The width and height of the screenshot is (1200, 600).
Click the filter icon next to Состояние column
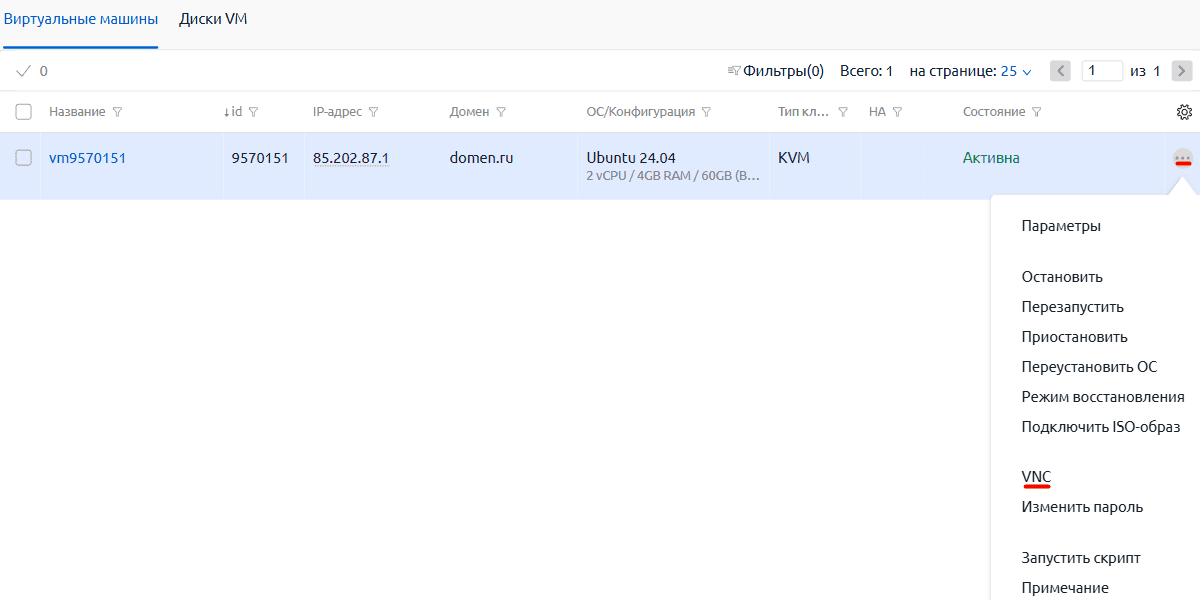tap(1036, 112)
